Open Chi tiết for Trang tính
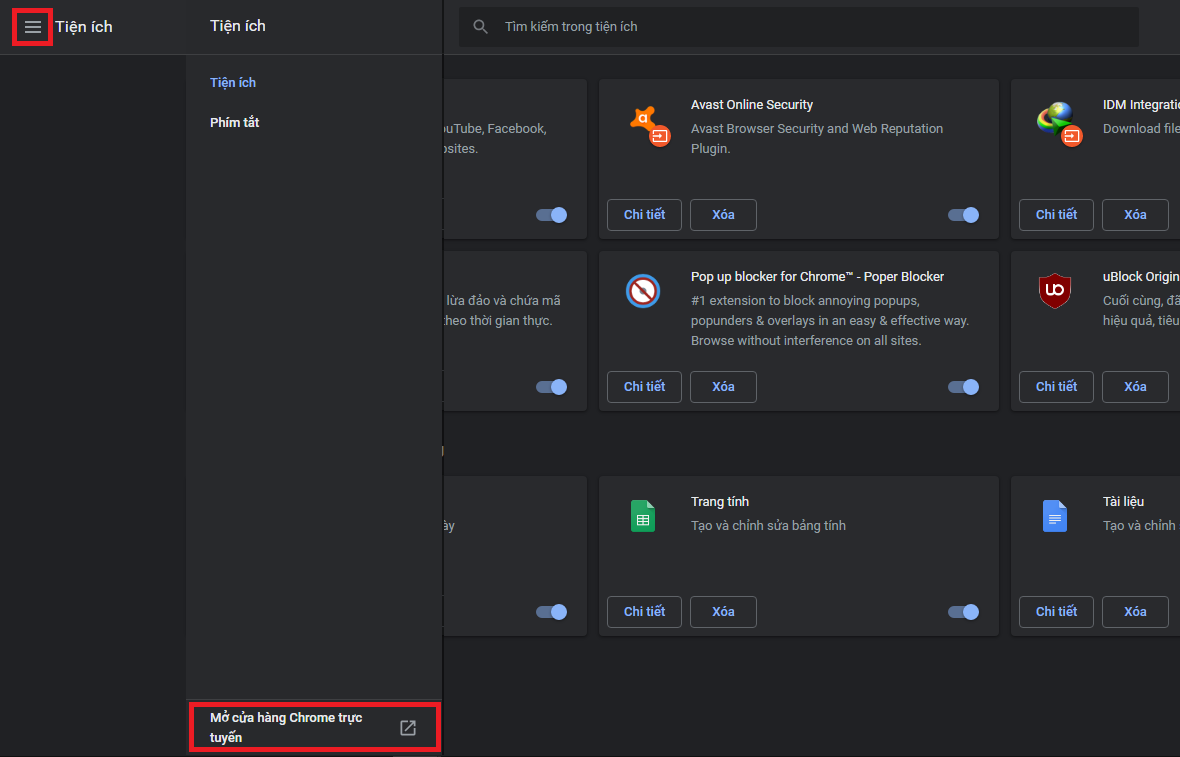Viewport: 1180px width, 757px height. point(644,612)
